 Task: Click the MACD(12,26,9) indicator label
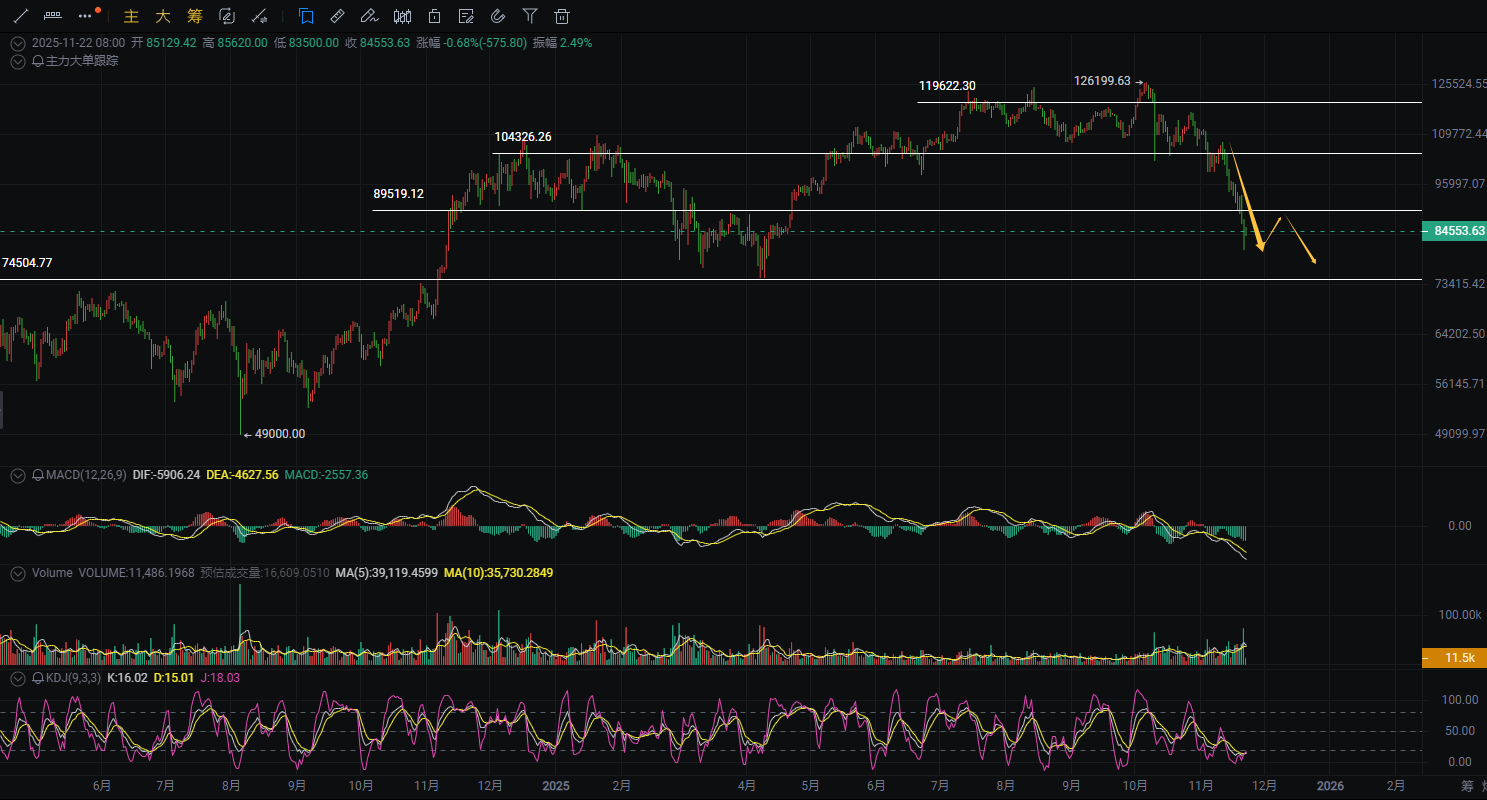coord(86,475)
